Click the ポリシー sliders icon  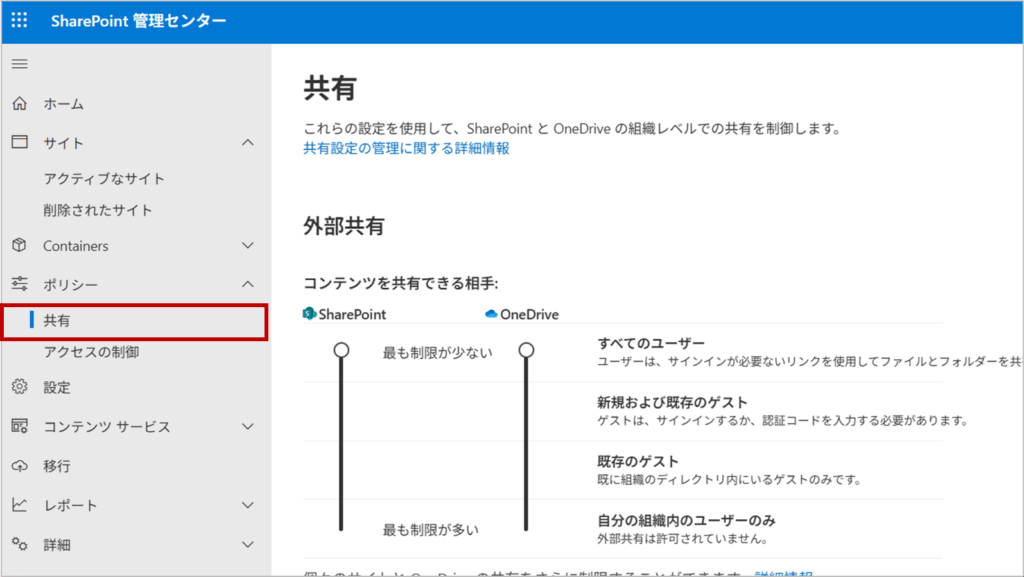click(x=20, y=283)
